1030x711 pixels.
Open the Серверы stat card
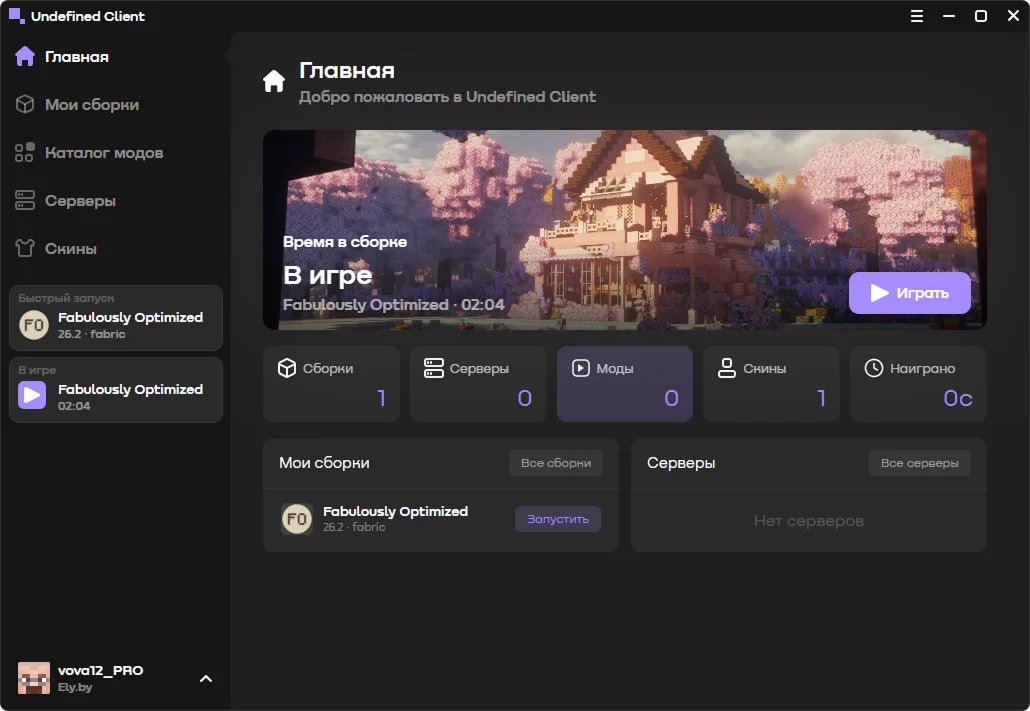coord(478,384)
